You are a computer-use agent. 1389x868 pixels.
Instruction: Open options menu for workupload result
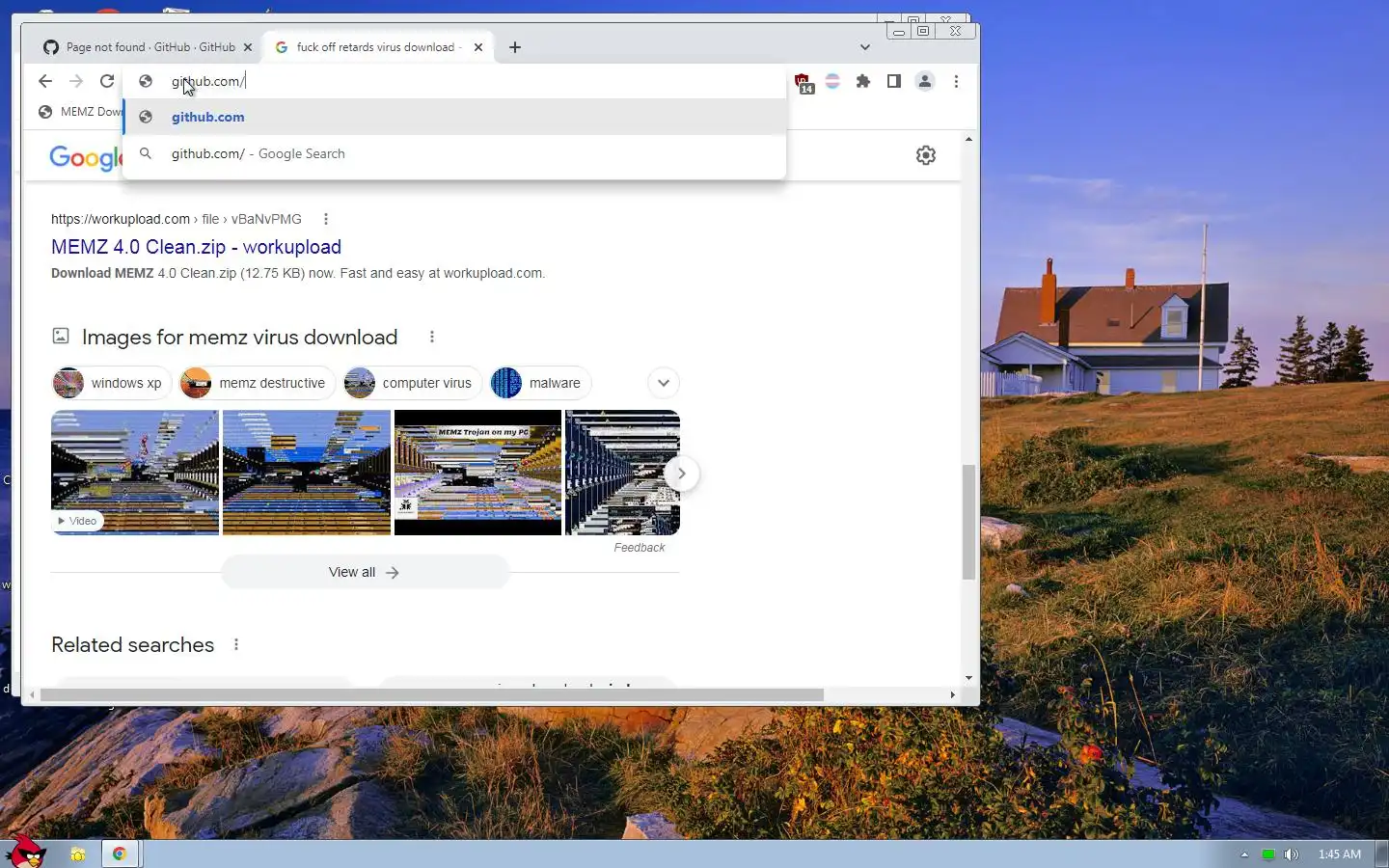[x=326, y=219]
